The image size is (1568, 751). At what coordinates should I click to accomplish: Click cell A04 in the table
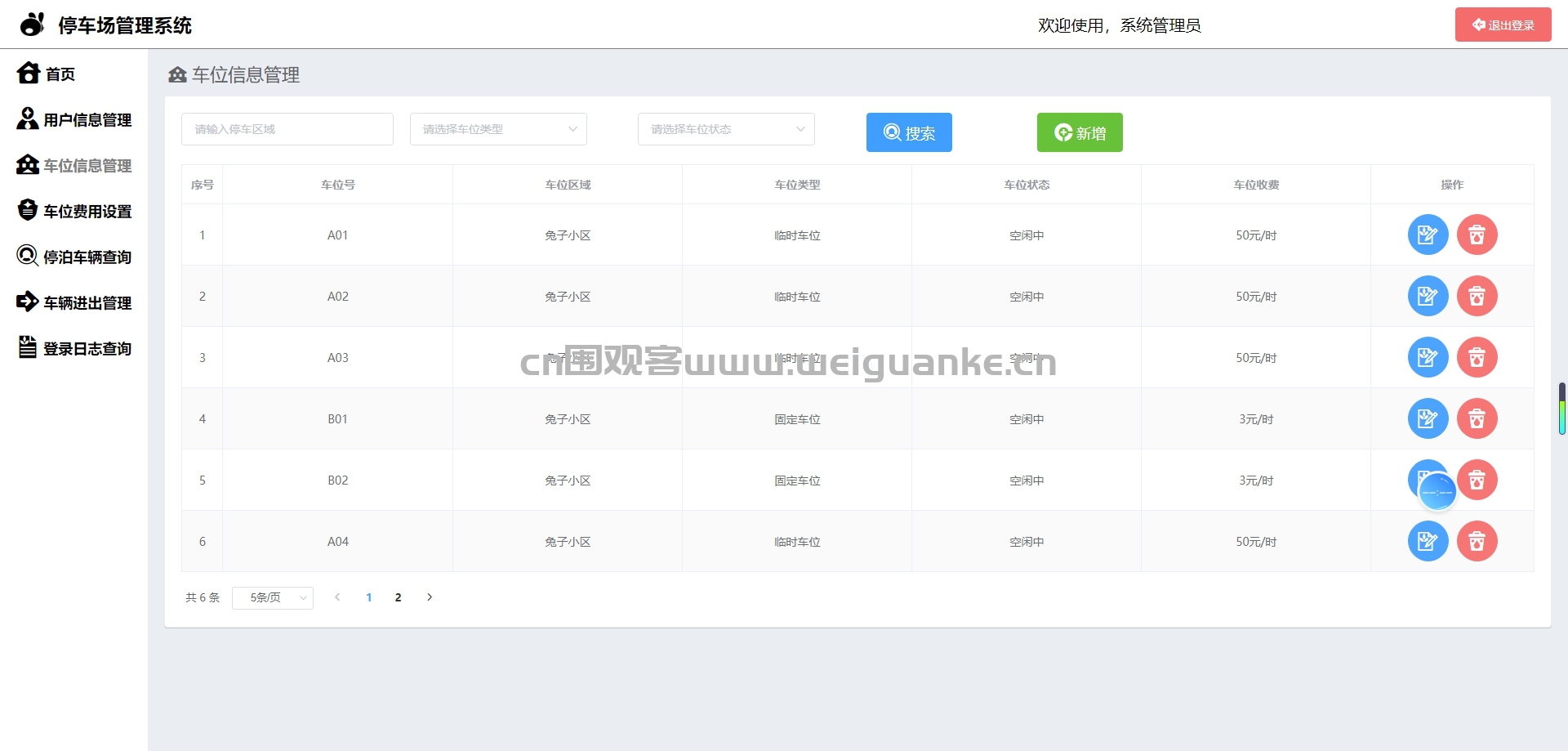click(338, 542)
